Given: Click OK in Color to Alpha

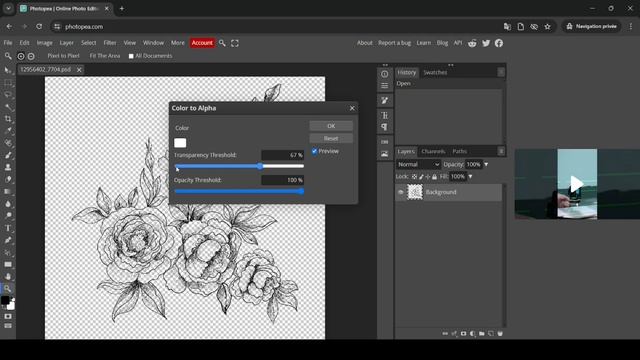Looking at the screenshot, I should tap(331, 126).
